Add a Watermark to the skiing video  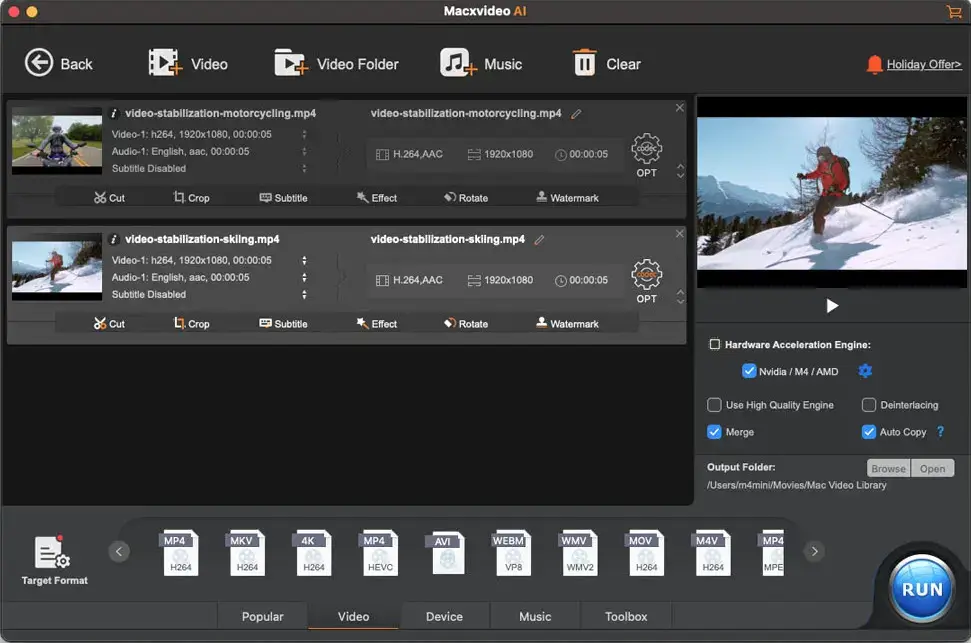(569, 323)
